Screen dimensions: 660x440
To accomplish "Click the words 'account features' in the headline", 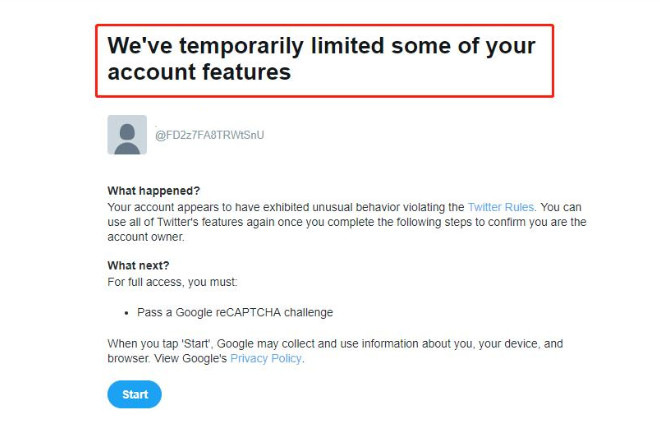I will pyautogui.click(x=199, y=72).
